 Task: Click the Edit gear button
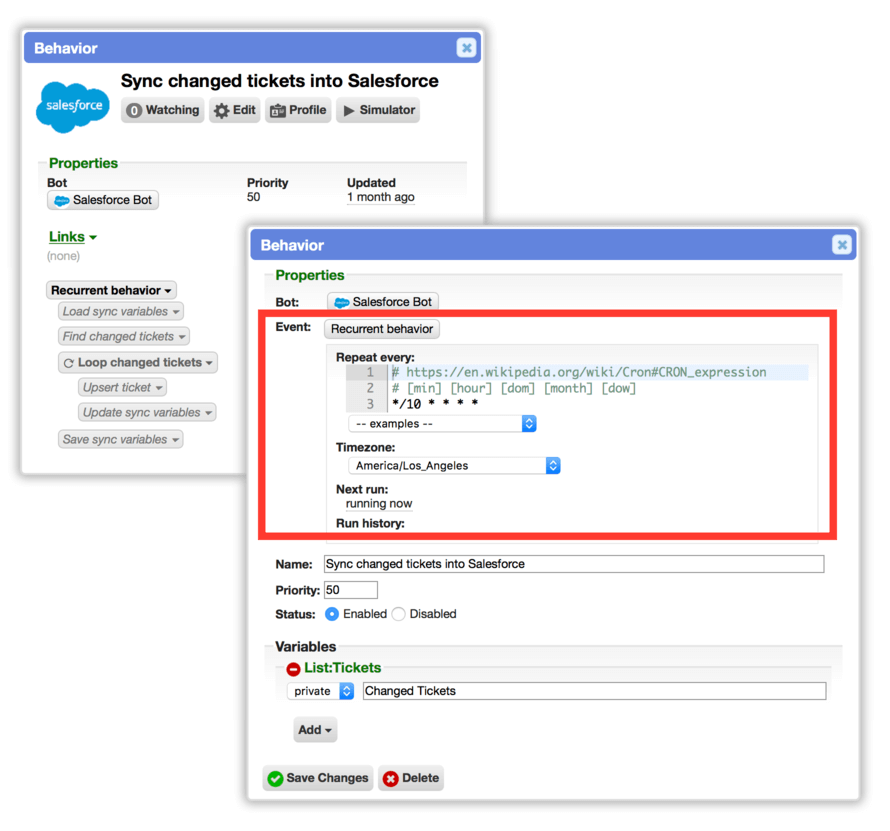(x=234, y=110)
